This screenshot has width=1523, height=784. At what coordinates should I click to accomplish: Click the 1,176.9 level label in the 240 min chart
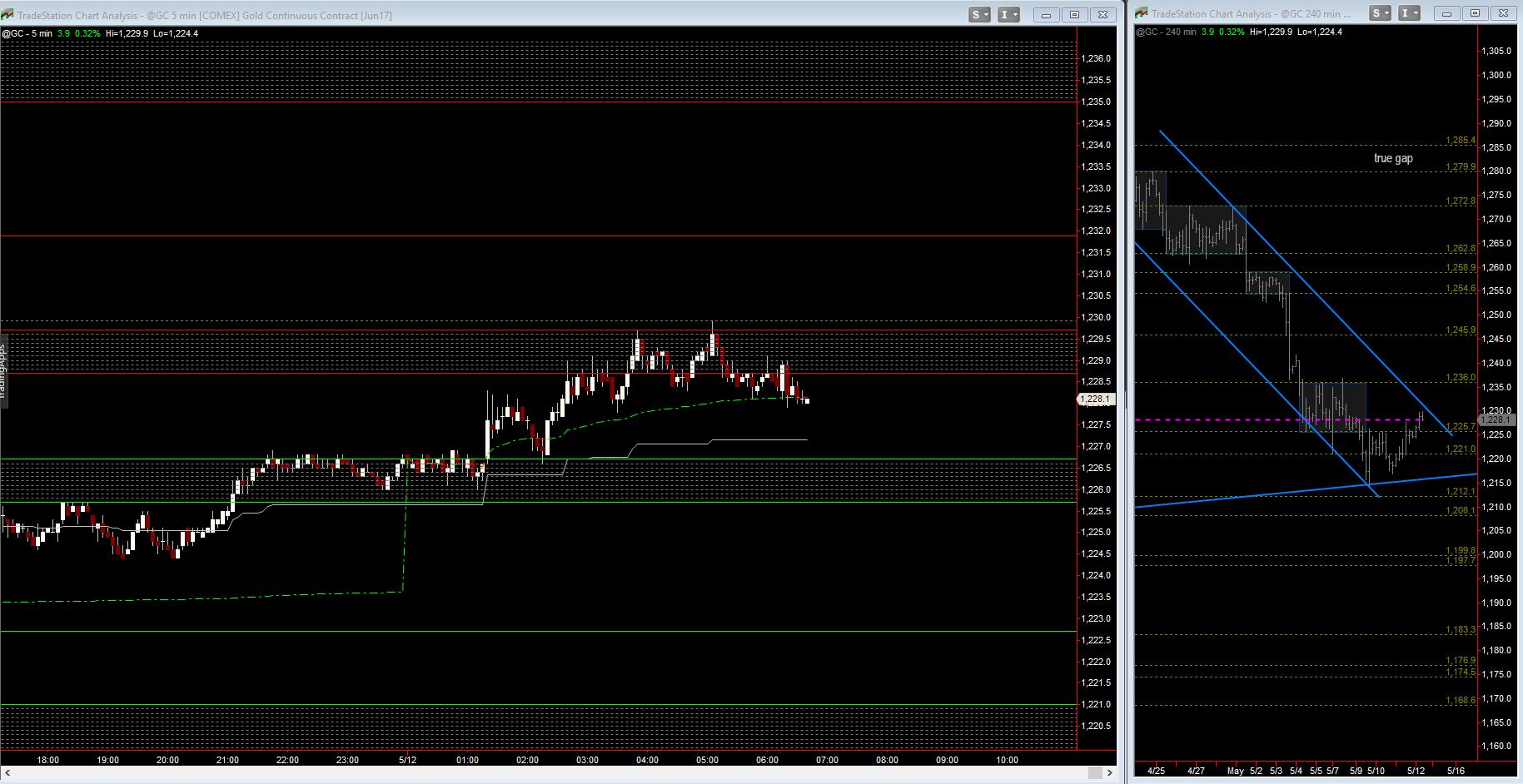click(x=1461, y=661)
